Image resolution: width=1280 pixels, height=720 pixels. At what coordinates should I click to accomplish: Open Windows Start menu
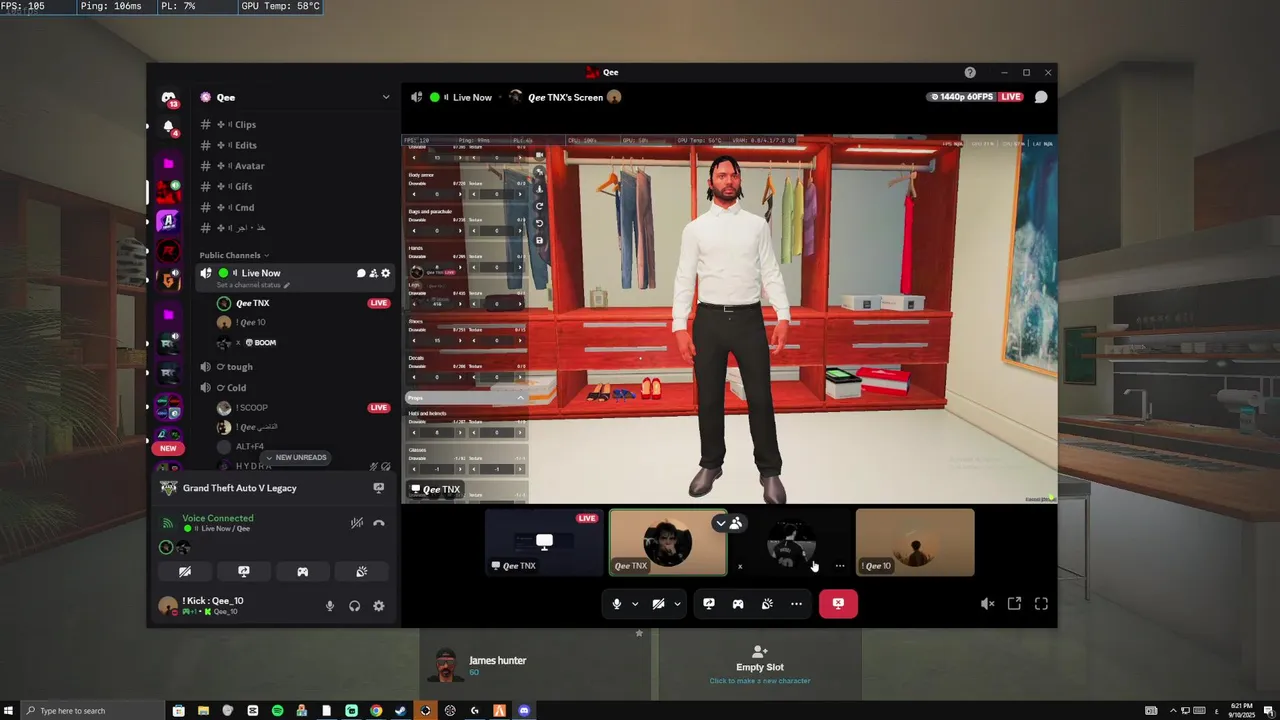tap(9, 710)
